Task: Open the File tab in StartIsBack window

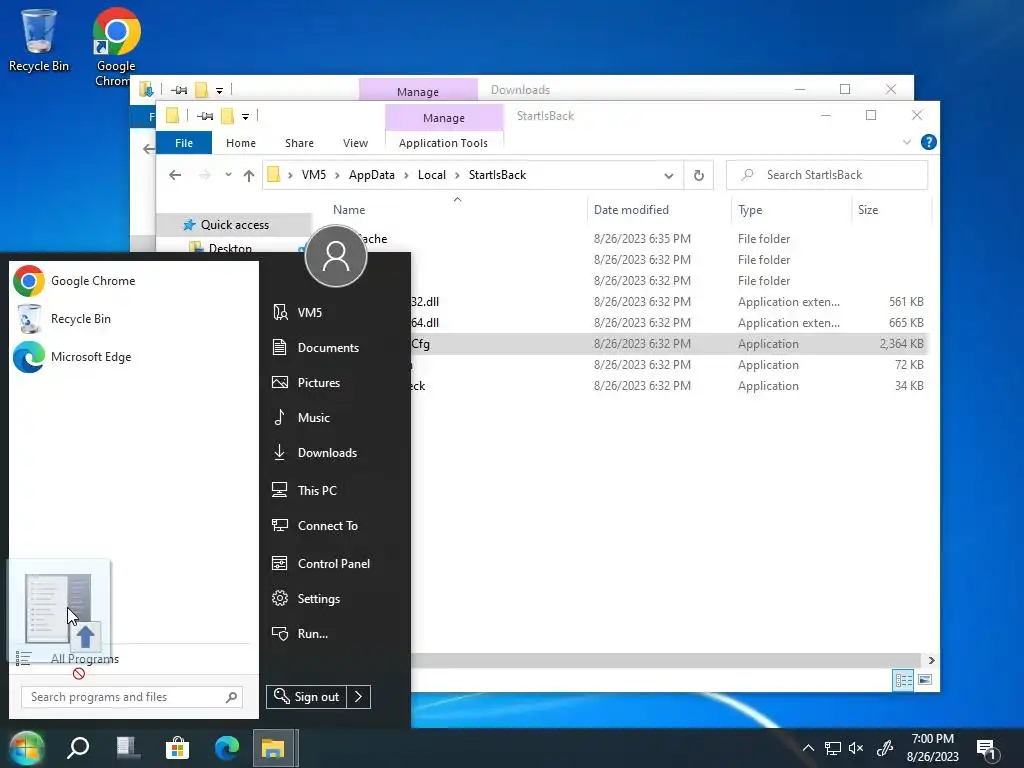Action: tap(184, 143)
